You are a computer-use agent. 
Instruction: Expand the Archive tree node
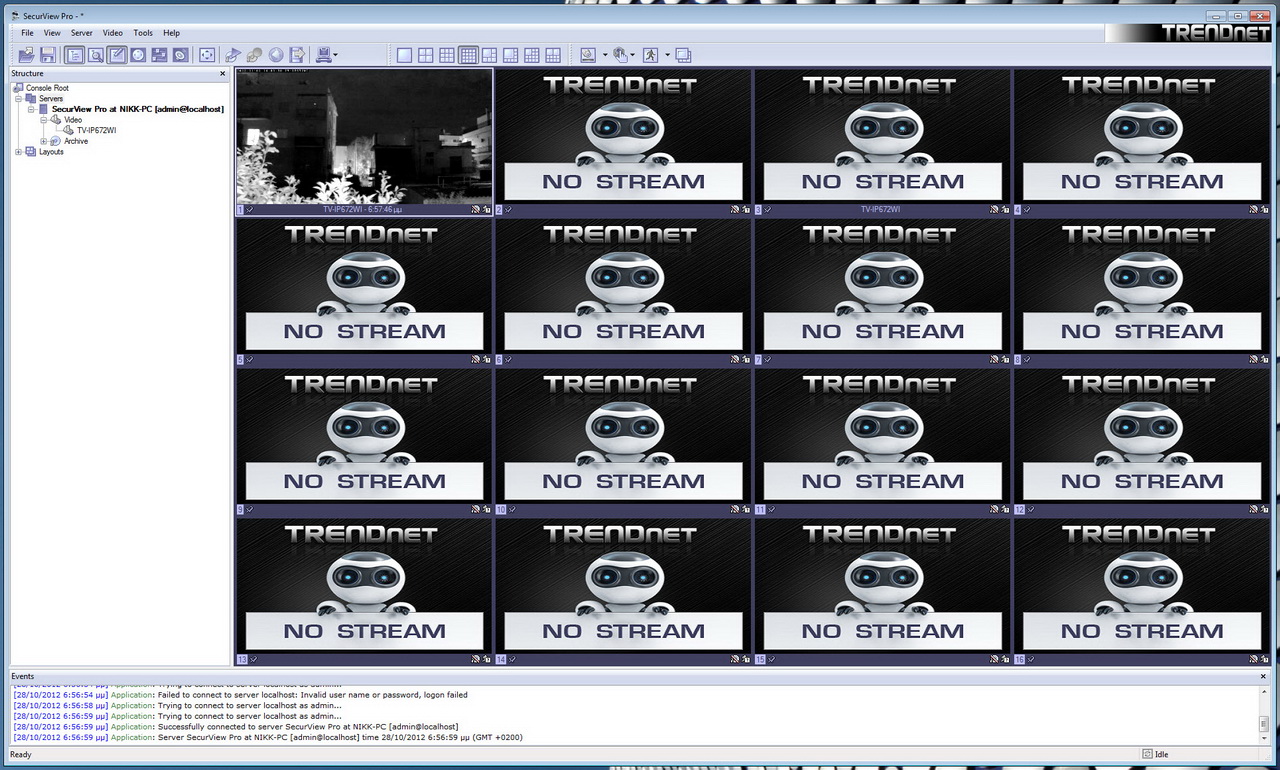point(43,141)
